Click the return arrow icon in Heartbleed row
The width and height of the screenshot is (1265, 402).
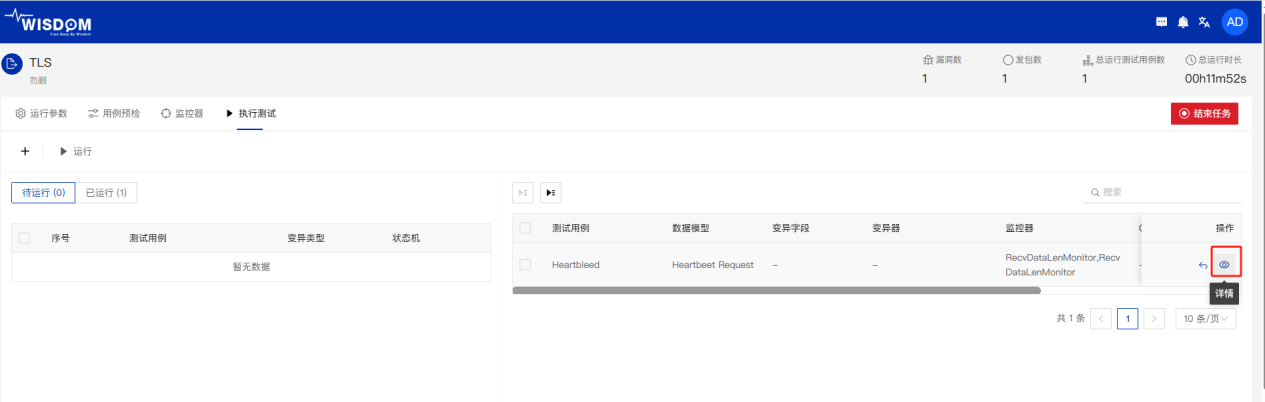[x=1203, y=265]
